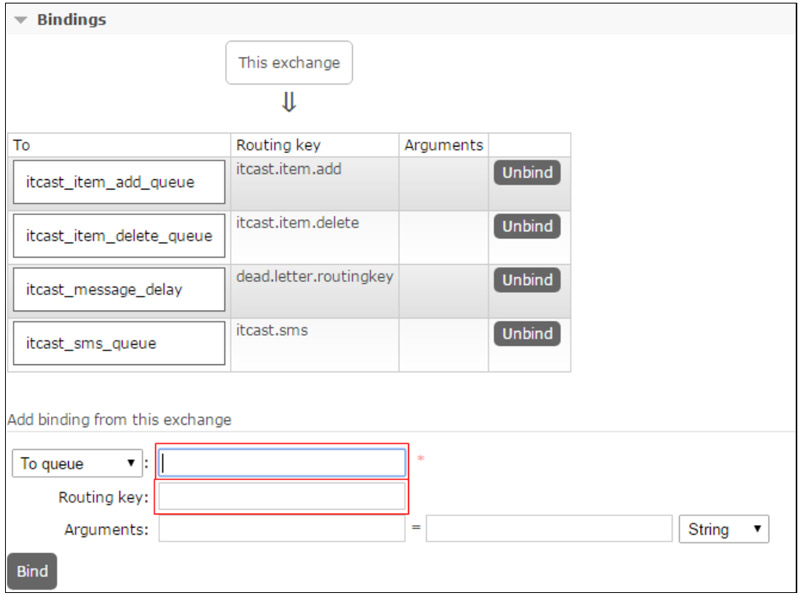Click the To column header

pos(21,145)
